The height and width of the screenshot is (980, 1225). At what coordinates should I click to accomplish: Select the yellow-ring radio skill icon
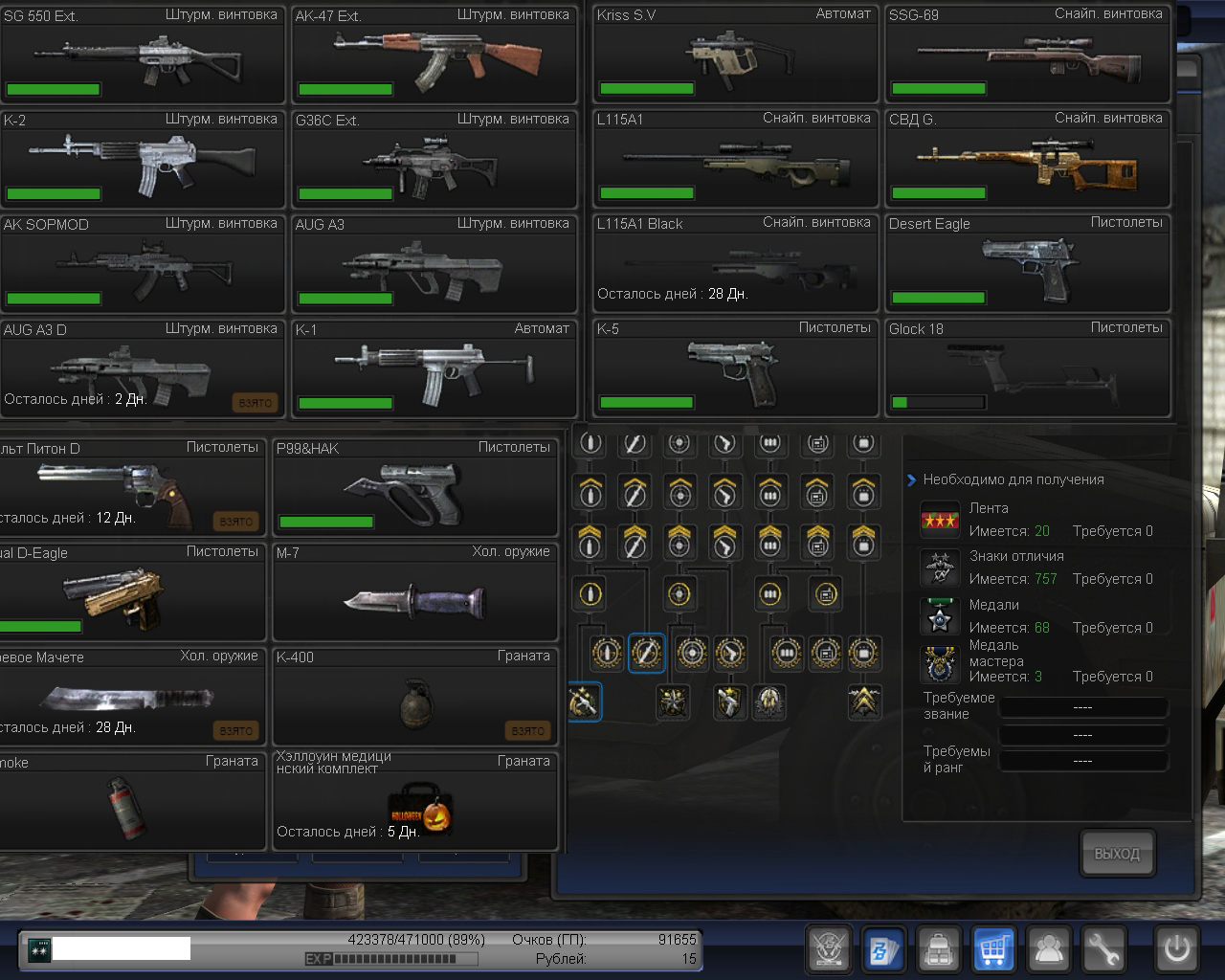[825, 594]
